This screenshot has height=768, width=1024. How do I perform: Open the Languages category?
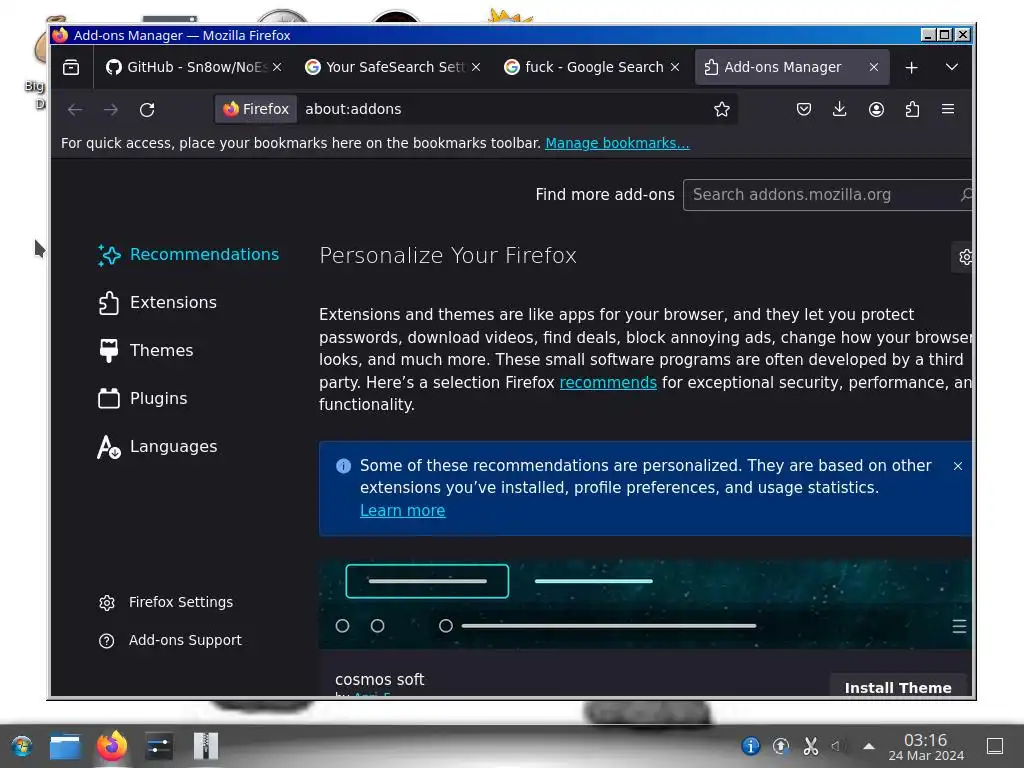(157, 447)
